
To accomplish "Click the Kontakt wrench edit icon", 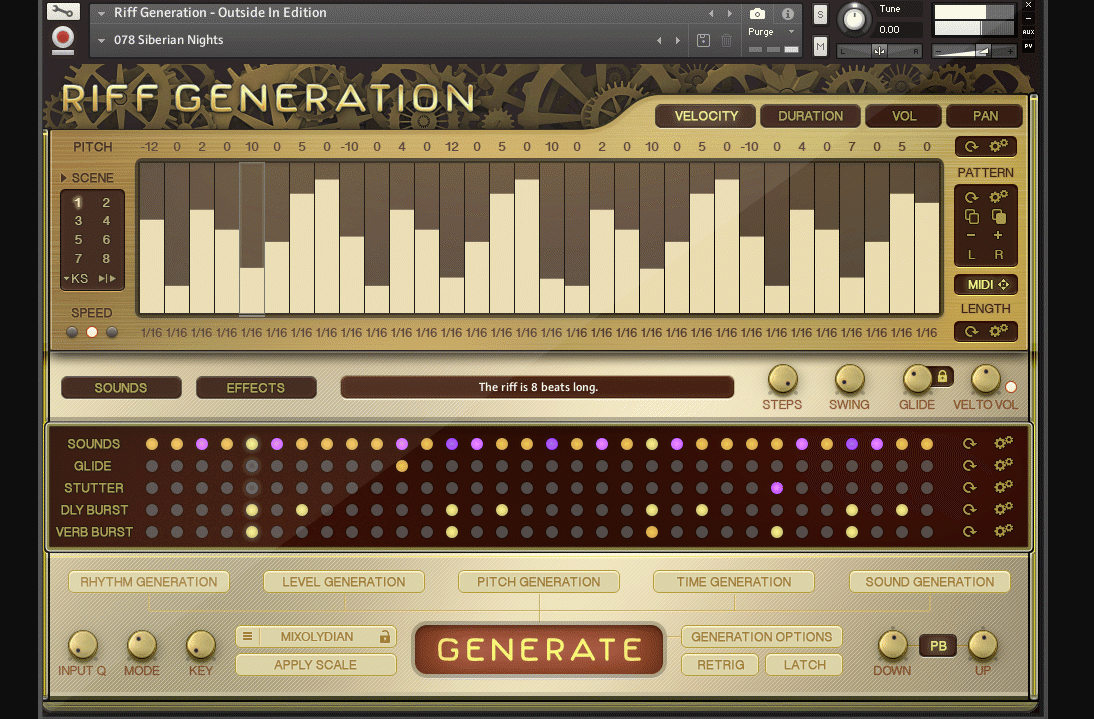I will click(x=63, y=12).
